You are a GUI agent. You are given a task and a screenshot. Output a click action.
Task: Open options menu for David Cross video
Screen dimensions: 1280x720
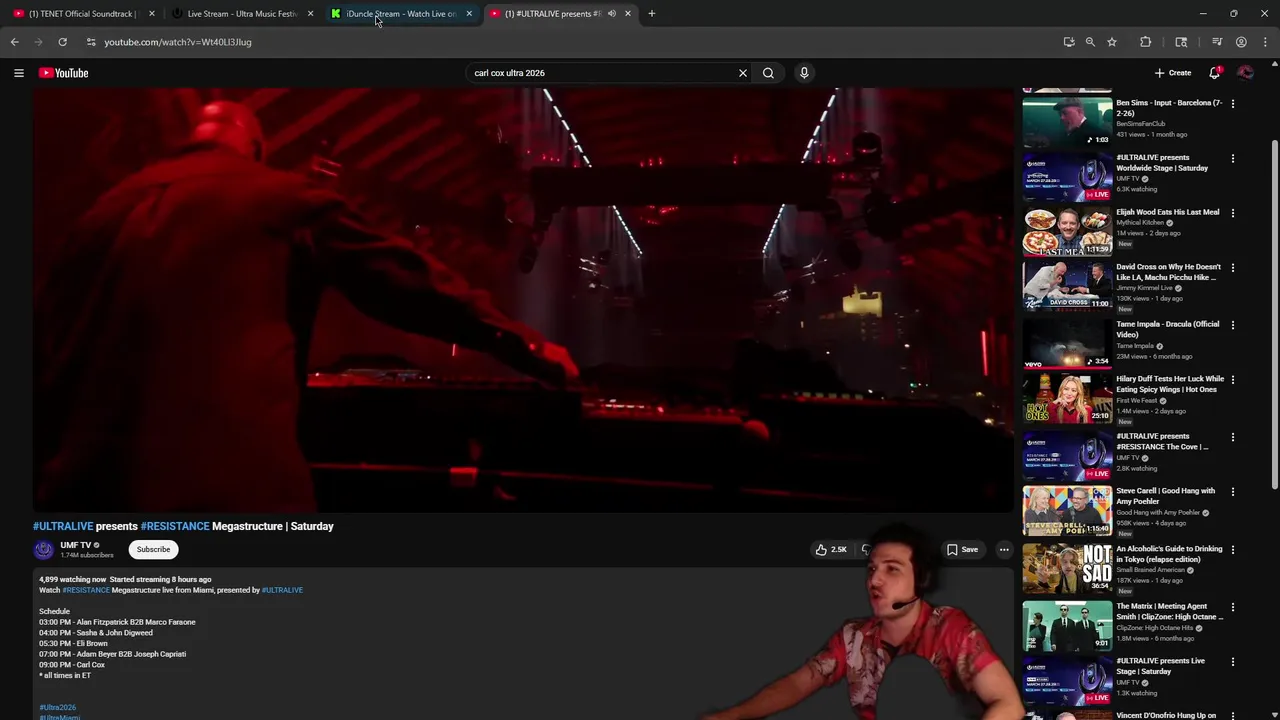click(x=1232, y=268)
